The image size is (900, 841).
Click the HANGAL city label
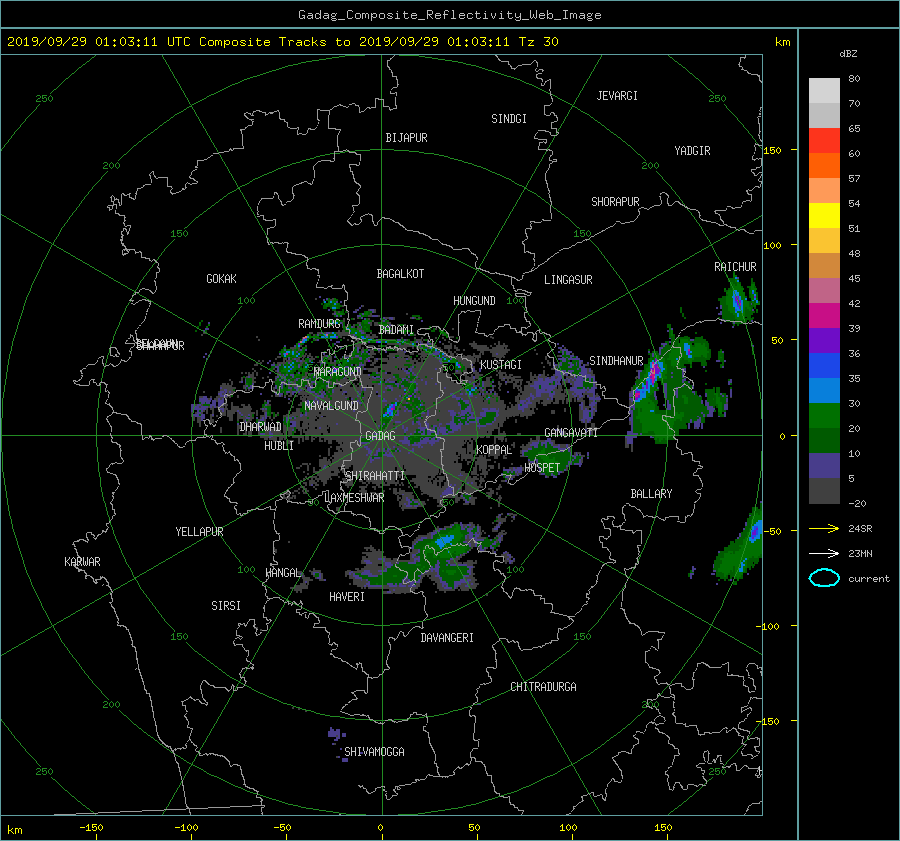pos(283,573)
